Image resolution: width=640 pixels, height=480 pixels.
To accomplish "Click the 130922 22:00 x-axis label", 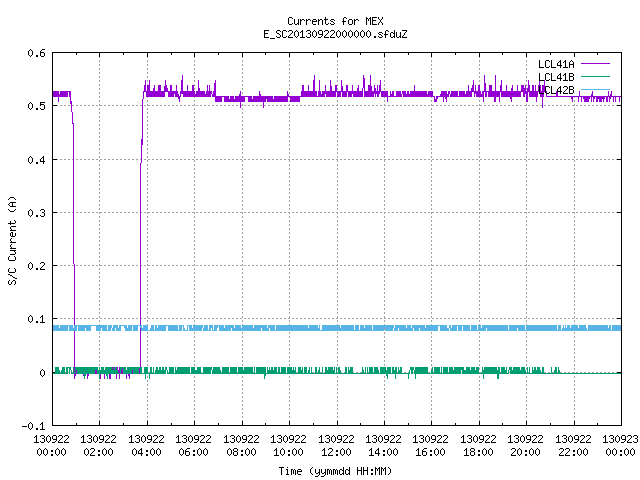I will [573, 446].
